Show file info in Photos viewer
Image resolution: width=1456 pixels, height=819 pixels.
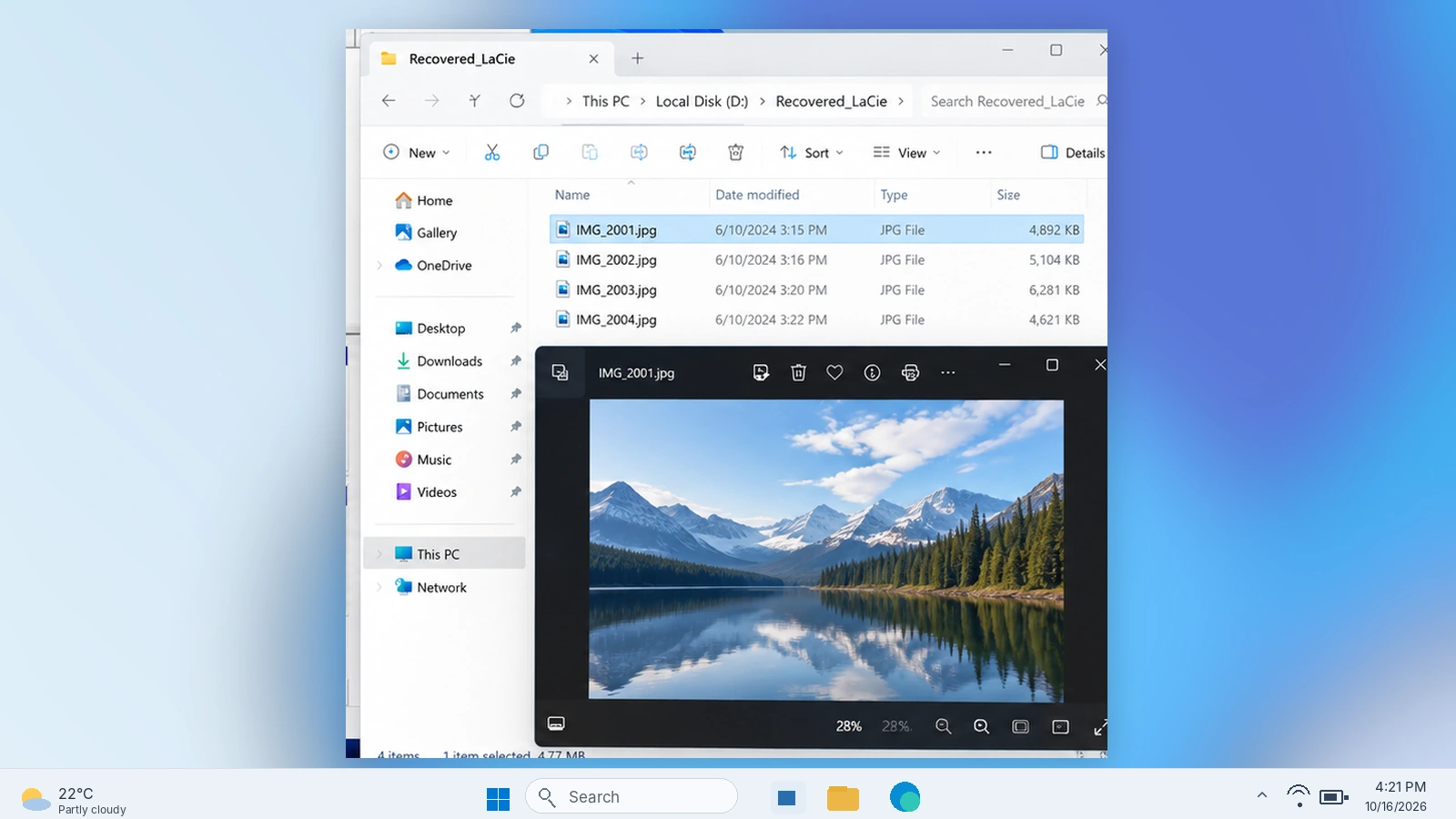click(872, 372)
